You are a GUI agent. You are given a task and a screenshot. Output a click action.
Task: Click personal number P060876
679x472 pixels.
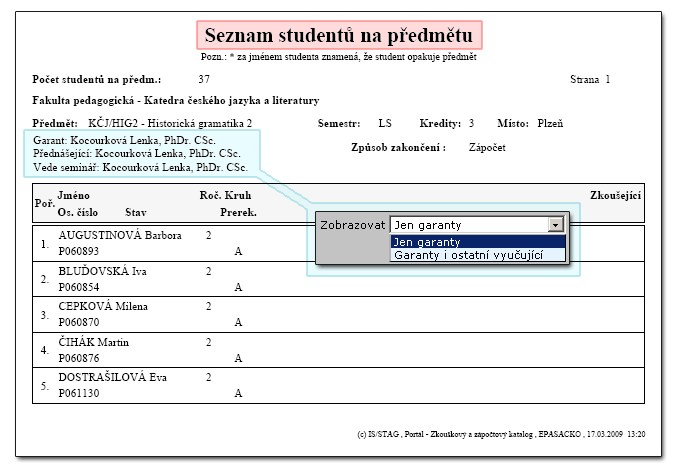79,358
